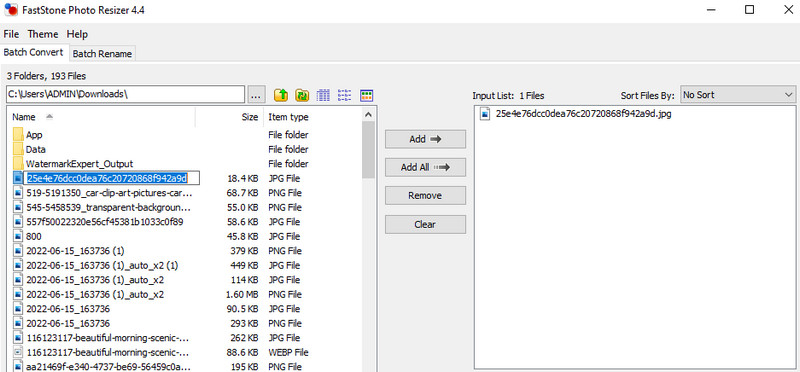
Task: Click the folder path input field
Action: click(x=126, y=94)
